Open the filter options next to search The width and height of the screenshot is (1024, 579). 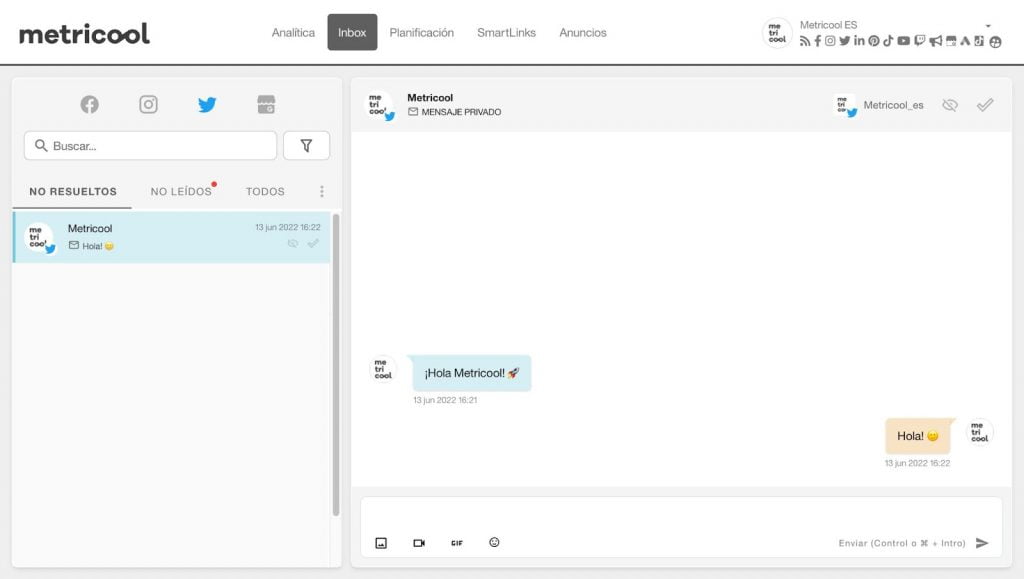[306, 146]
